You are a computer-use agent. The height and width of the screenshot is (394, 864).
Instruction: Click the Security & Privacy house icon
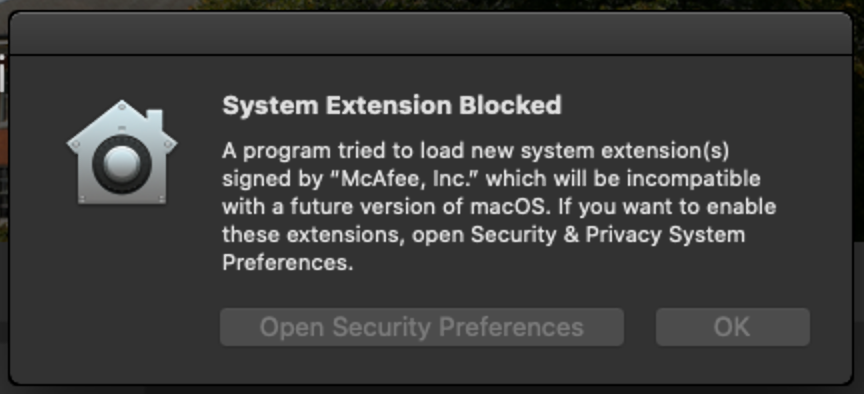122,152
